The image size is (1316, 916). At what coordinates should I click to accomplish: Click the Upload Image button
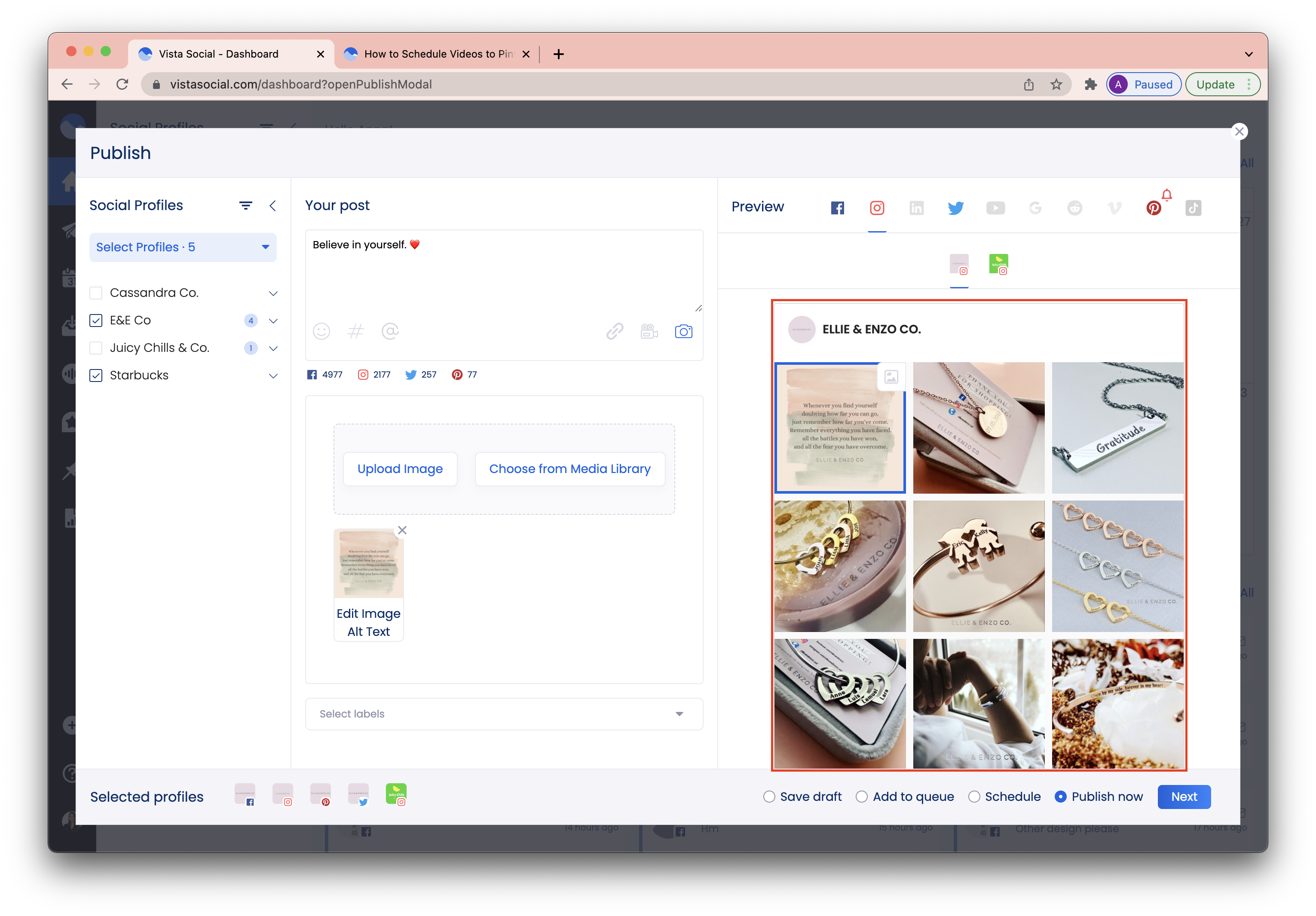coord(400,469)
